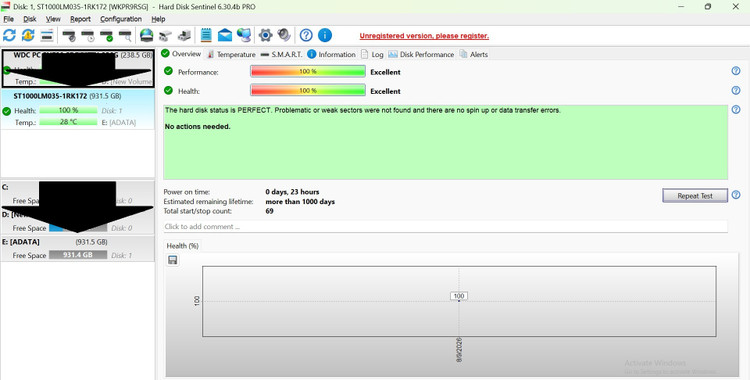Select the E: [ADATA] partition entry
This screenshot has height=380, width=750.
pos(77,248)
